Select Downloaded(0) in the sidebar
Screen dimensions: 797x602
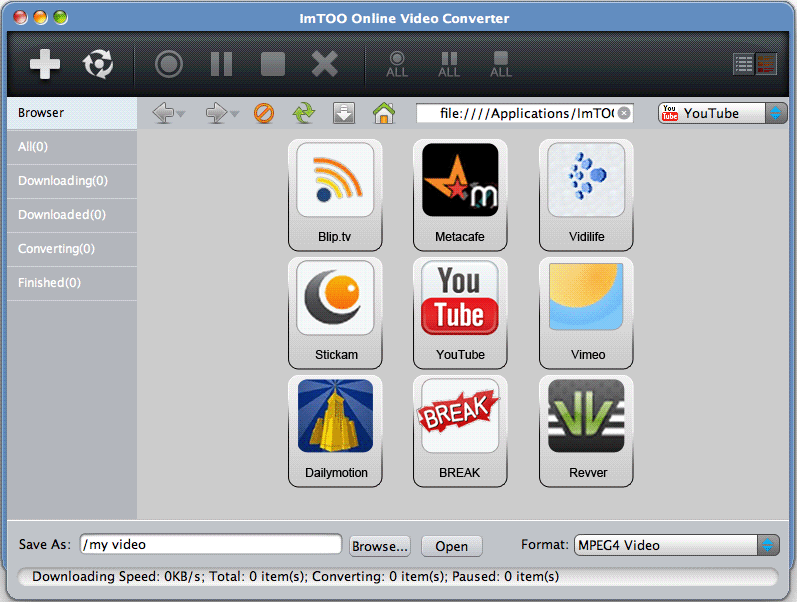click(72, 215)
